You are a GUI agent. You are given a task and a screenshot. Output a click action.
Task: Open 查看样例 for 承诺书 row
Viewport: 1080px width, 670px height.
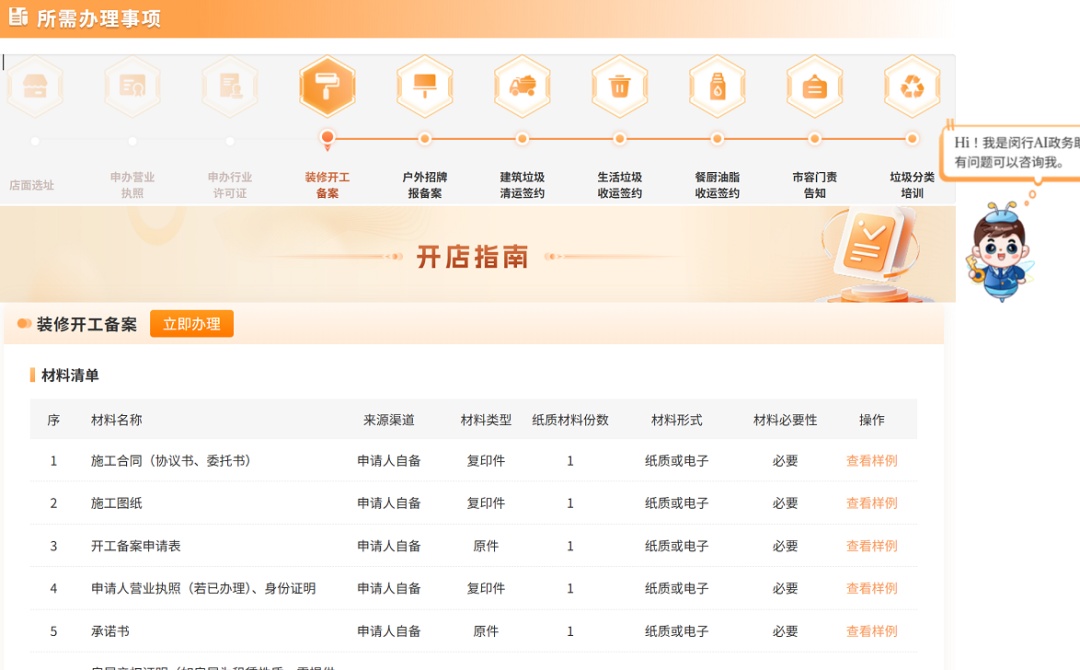(871, 631)
